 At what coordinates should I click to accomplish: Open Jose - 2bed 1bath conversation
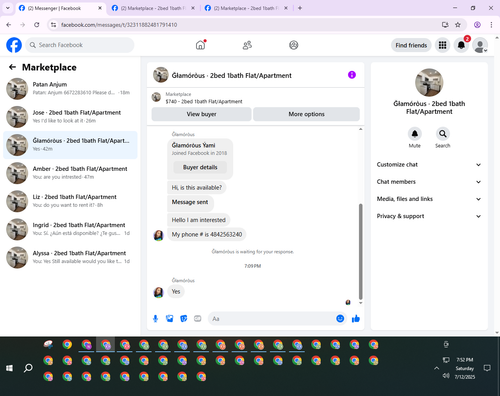pos(70,117)
